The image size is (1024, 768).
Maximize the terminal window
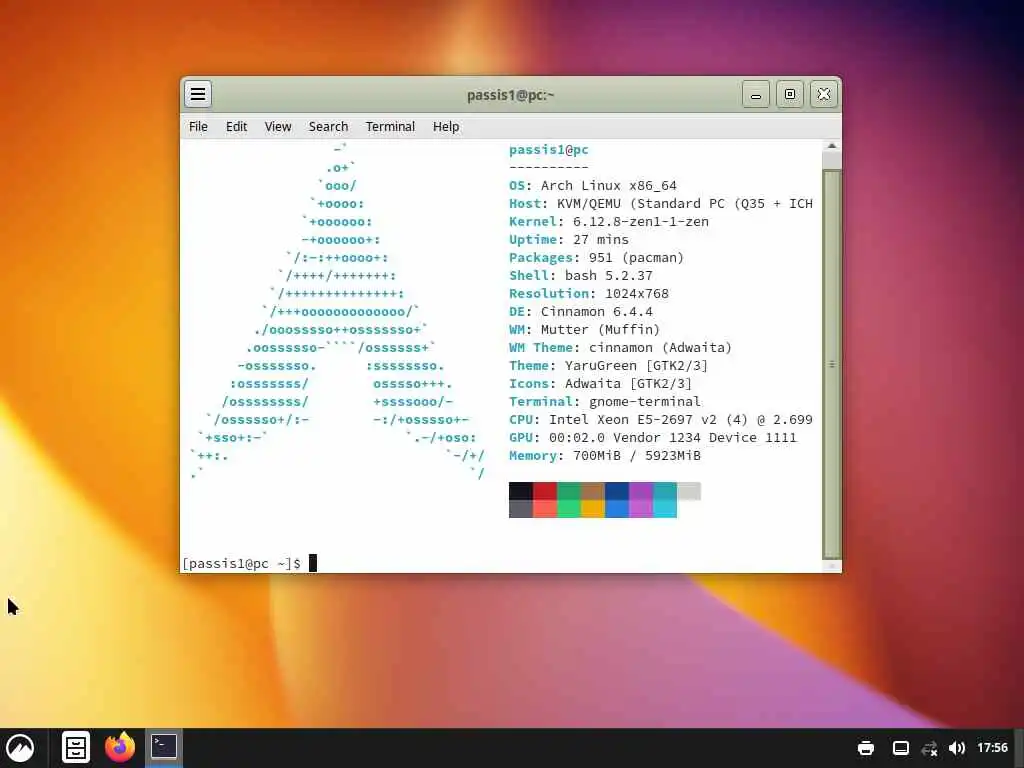coord(790,95)
